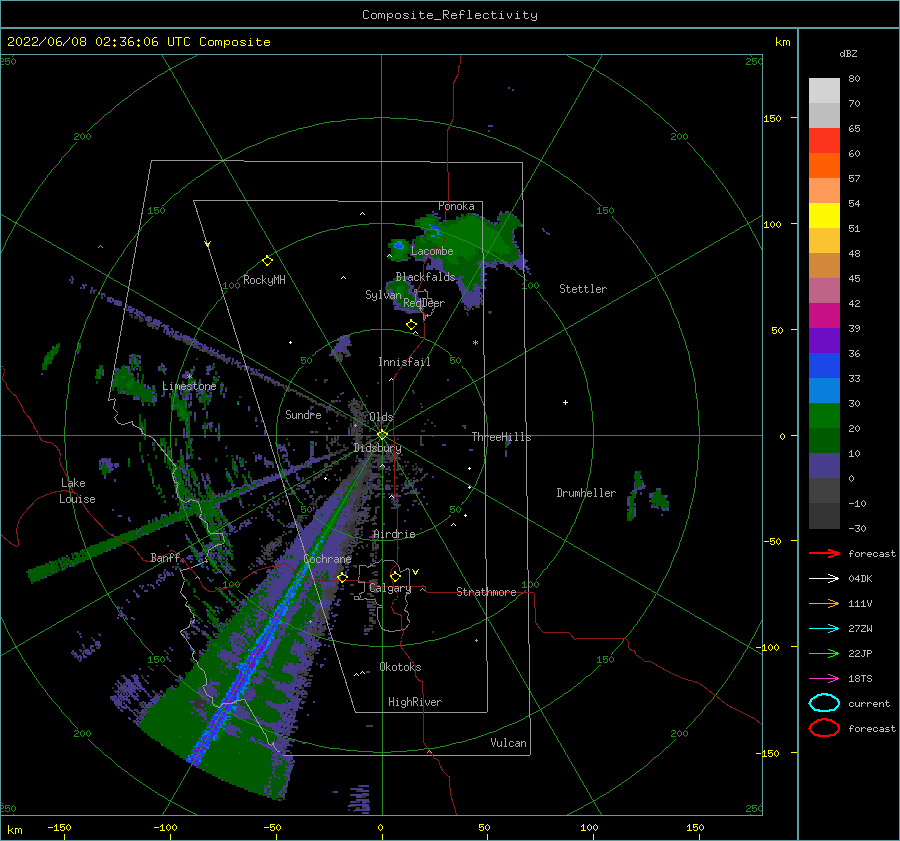Click the Calgary city label
This screenshot has width=900, height=841.
tap(390, 588)
